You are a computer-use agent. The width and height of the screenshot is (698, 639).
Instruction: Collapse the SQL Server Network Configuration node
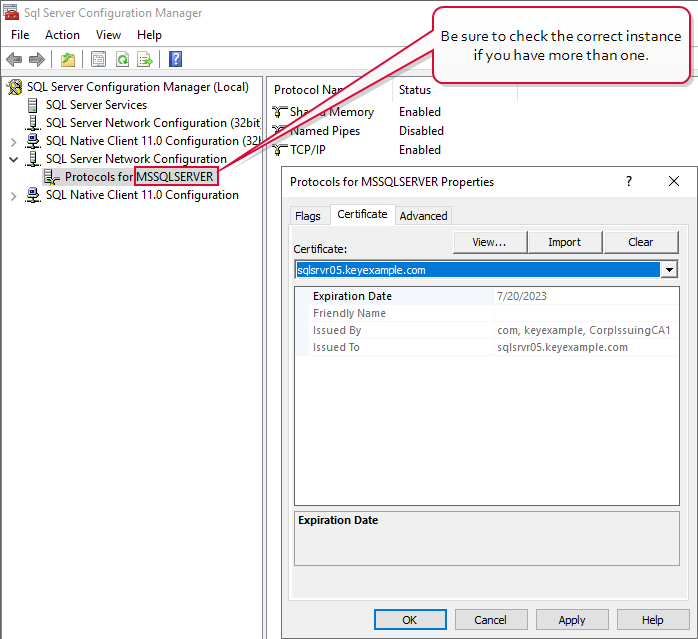pos(13,159)
